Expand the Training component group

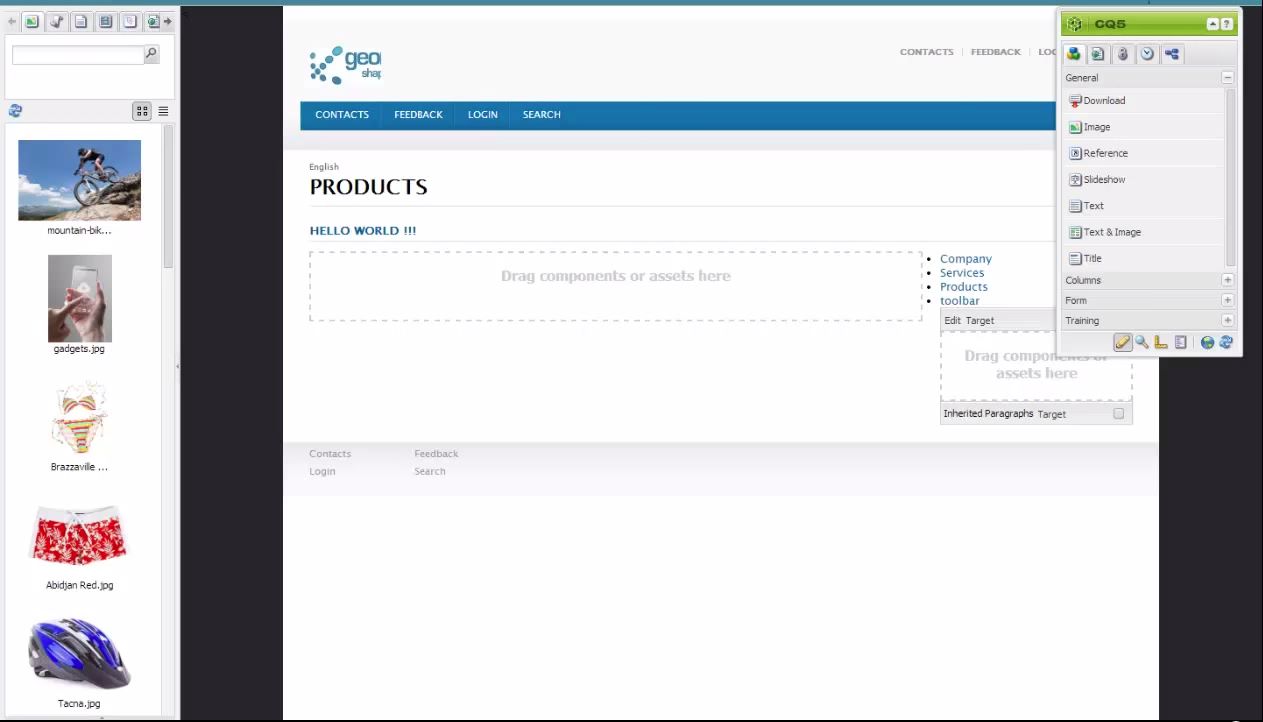1227,320
